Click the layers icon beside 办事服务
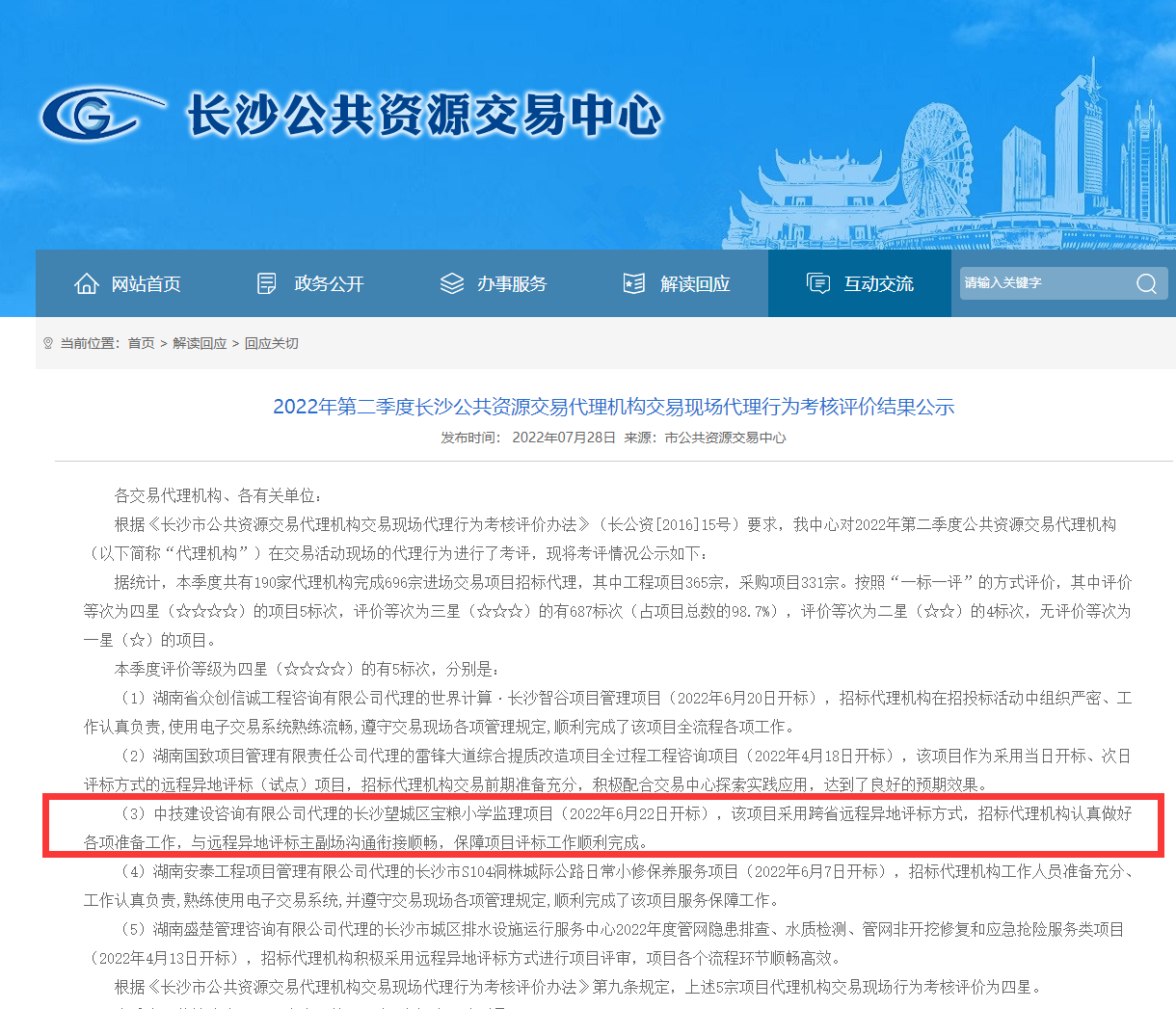1176x1009 pixels. (x=452, y=283)
